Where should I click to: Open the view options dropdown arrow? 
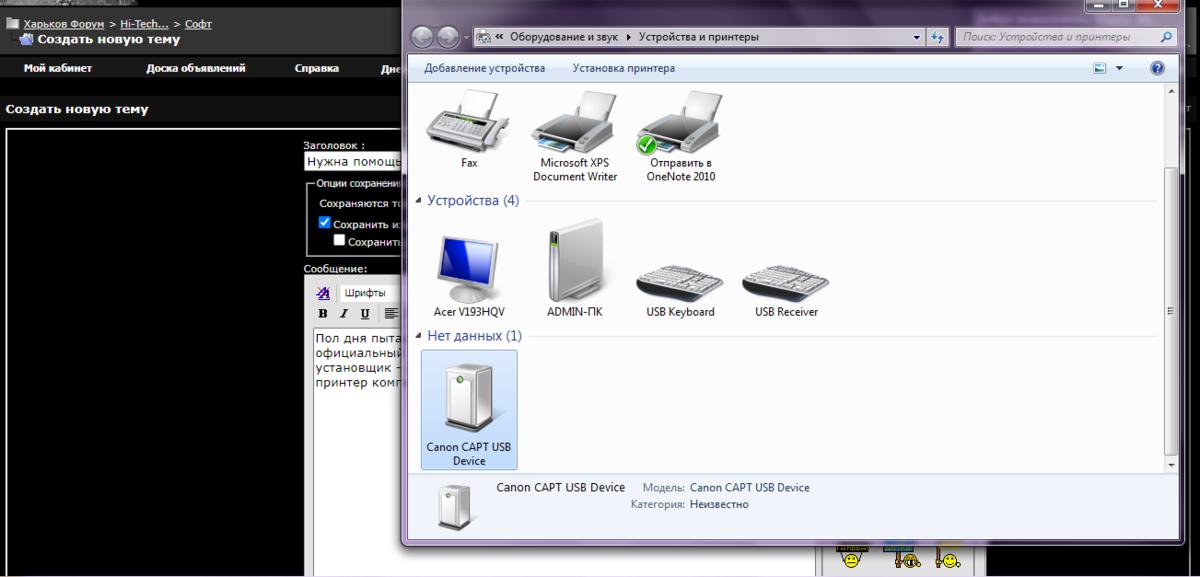(x=1119, y=68)
